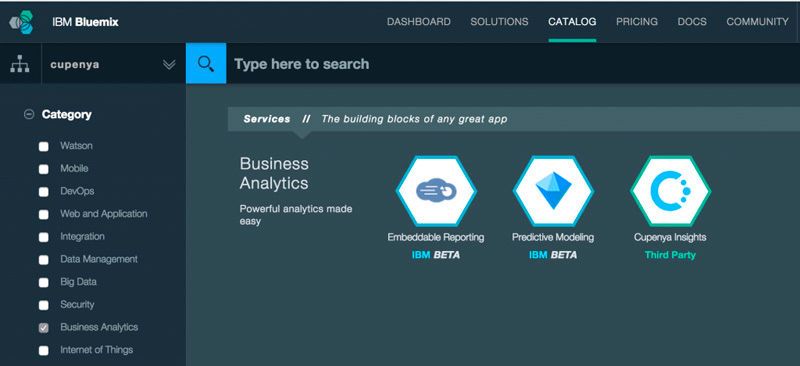Click the Predictive Modeling label
This screenshot has width=800, height=366.
[x=553, y=237]
